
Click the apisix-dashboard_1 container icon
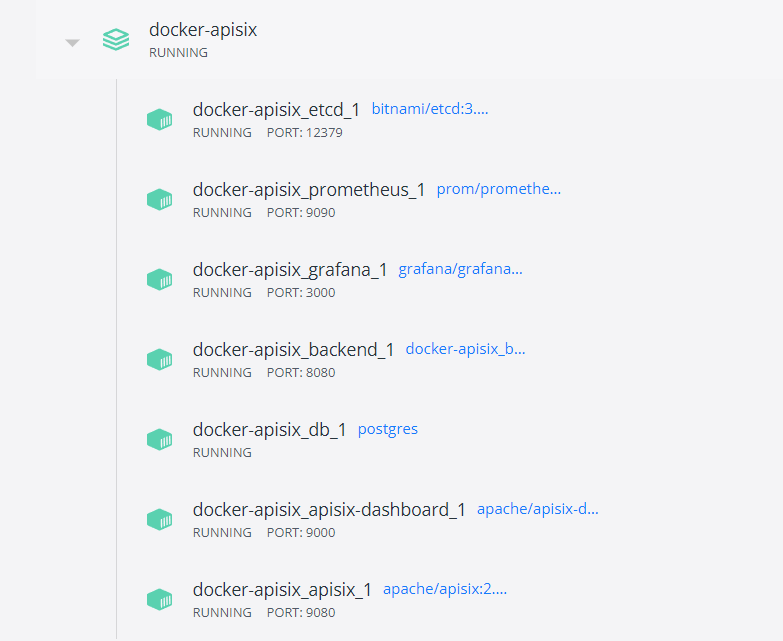click(160, 519)
